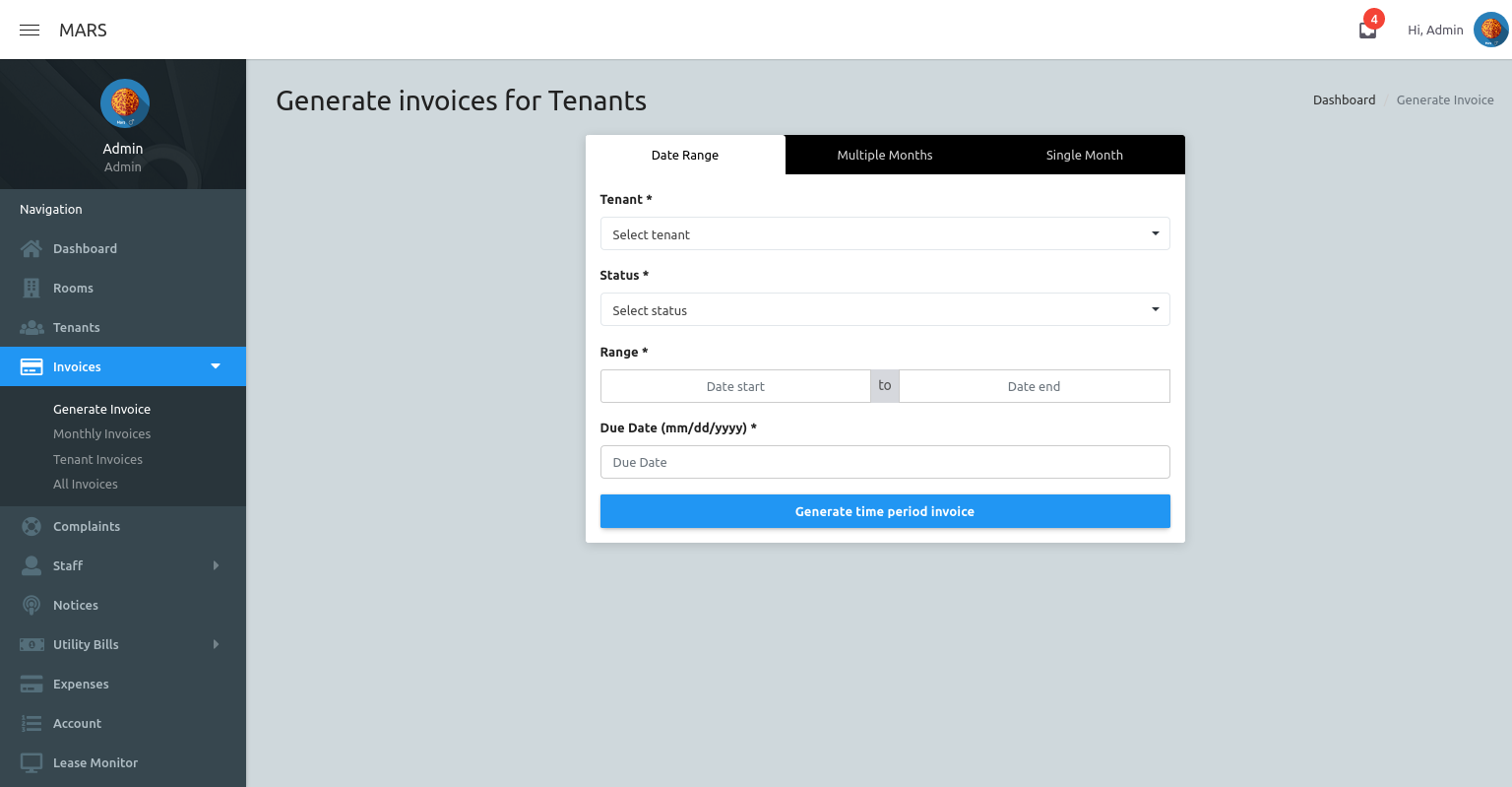Open Complaints via its sidebar icon
This screenshot has height=787, width=1512.
(x=30, y=526)
